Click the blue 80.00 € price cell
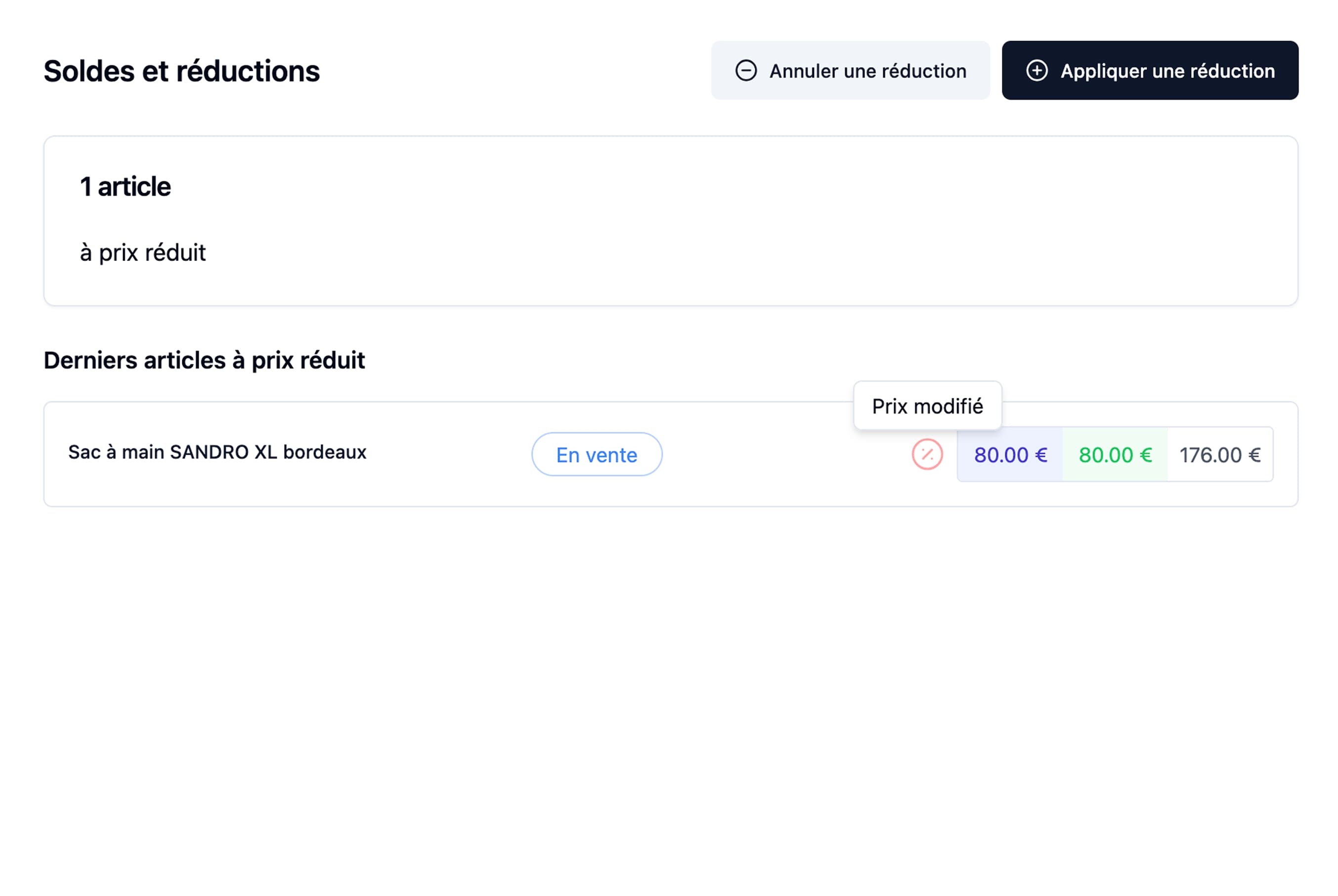This screenshot has height=896, width=1338. tap(1010, 454)
